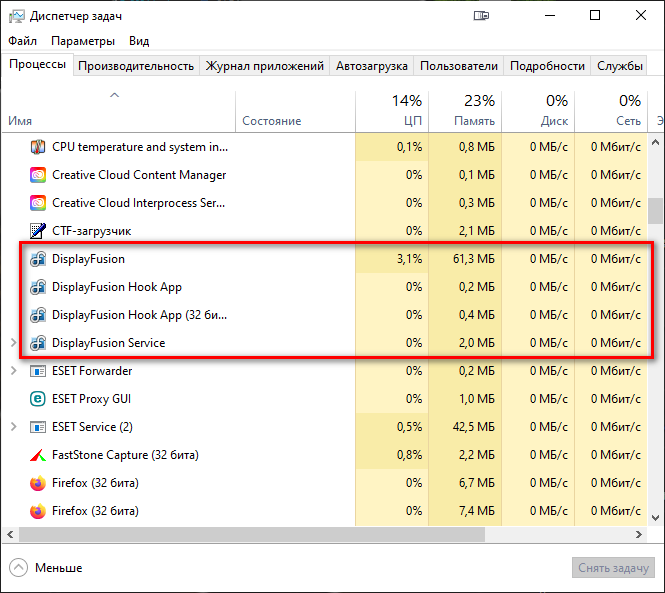Click the horizontal scrollbar thumb

point(252,534)
